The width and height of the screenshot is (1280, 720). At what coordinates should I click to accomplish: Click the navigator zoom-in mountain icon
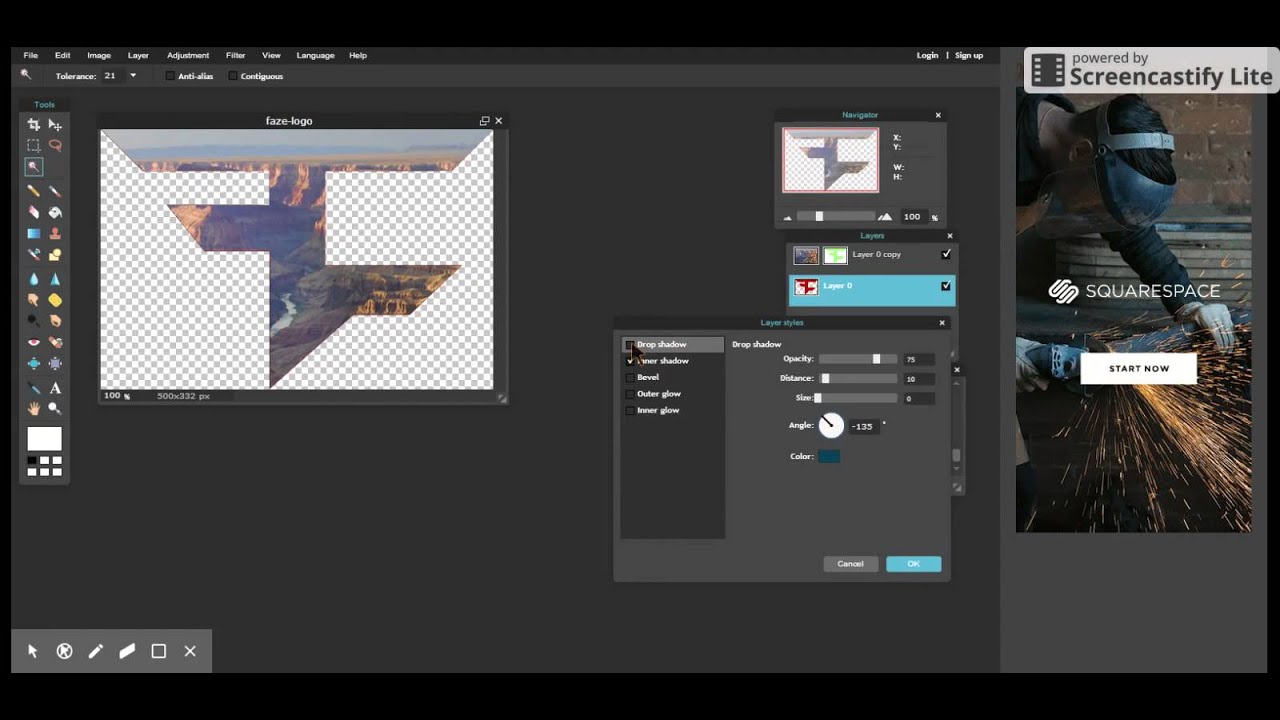click(884, 217)
